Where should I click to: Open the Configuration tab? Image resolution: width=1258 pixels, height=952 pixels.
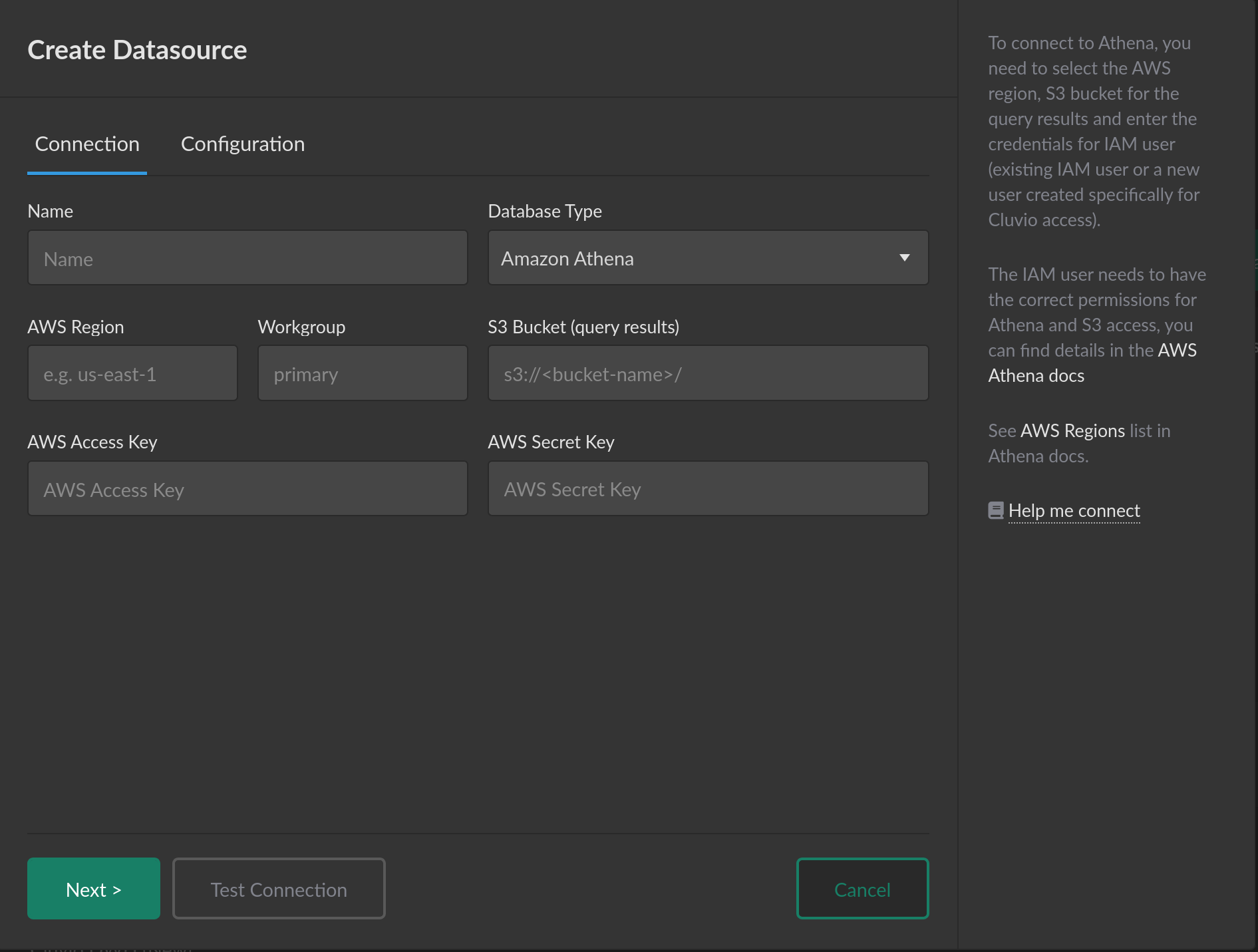coord(243,144)
